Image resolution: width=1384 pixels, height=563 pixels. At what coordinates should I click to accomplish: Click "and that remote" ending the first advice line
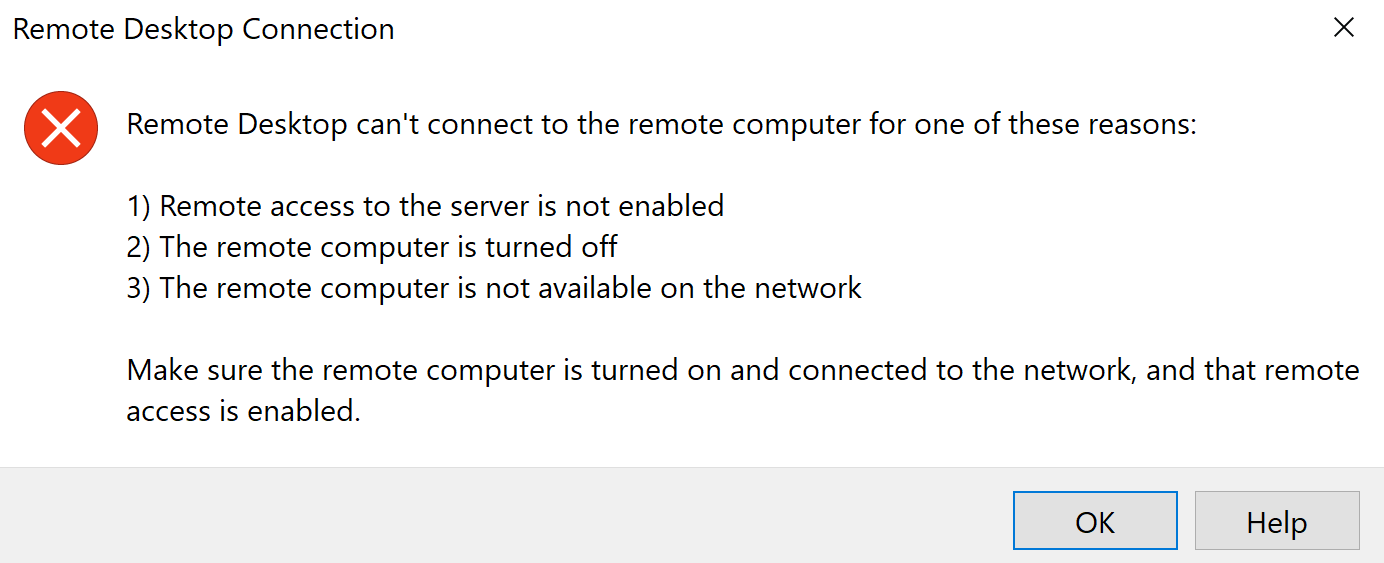point(1253,370)
